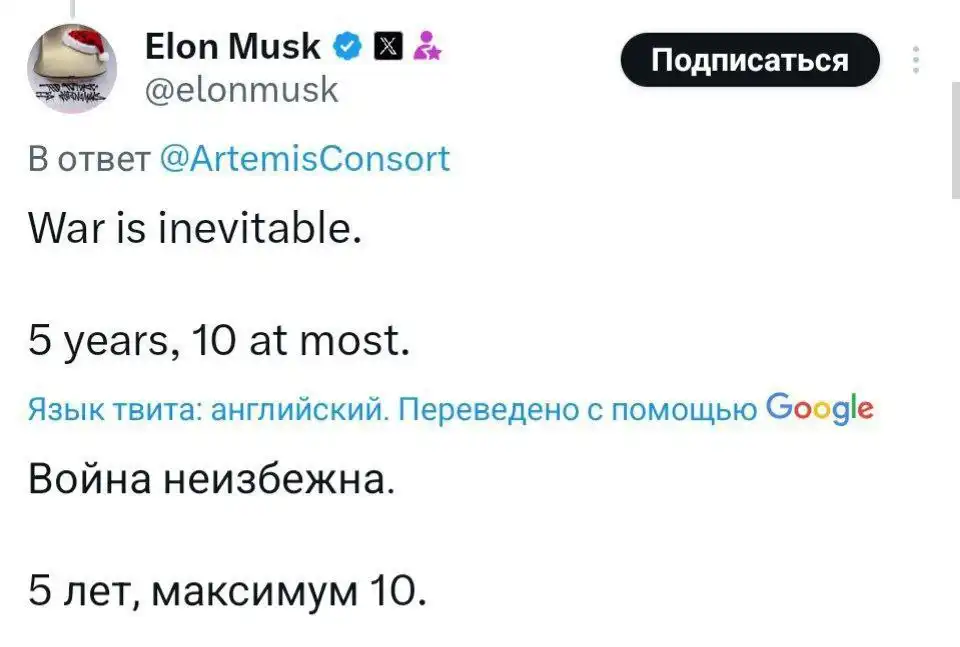Select the tweet text 'War is inevitable.'
This screenshot has height=647, width=960.
tap(197, 229)
